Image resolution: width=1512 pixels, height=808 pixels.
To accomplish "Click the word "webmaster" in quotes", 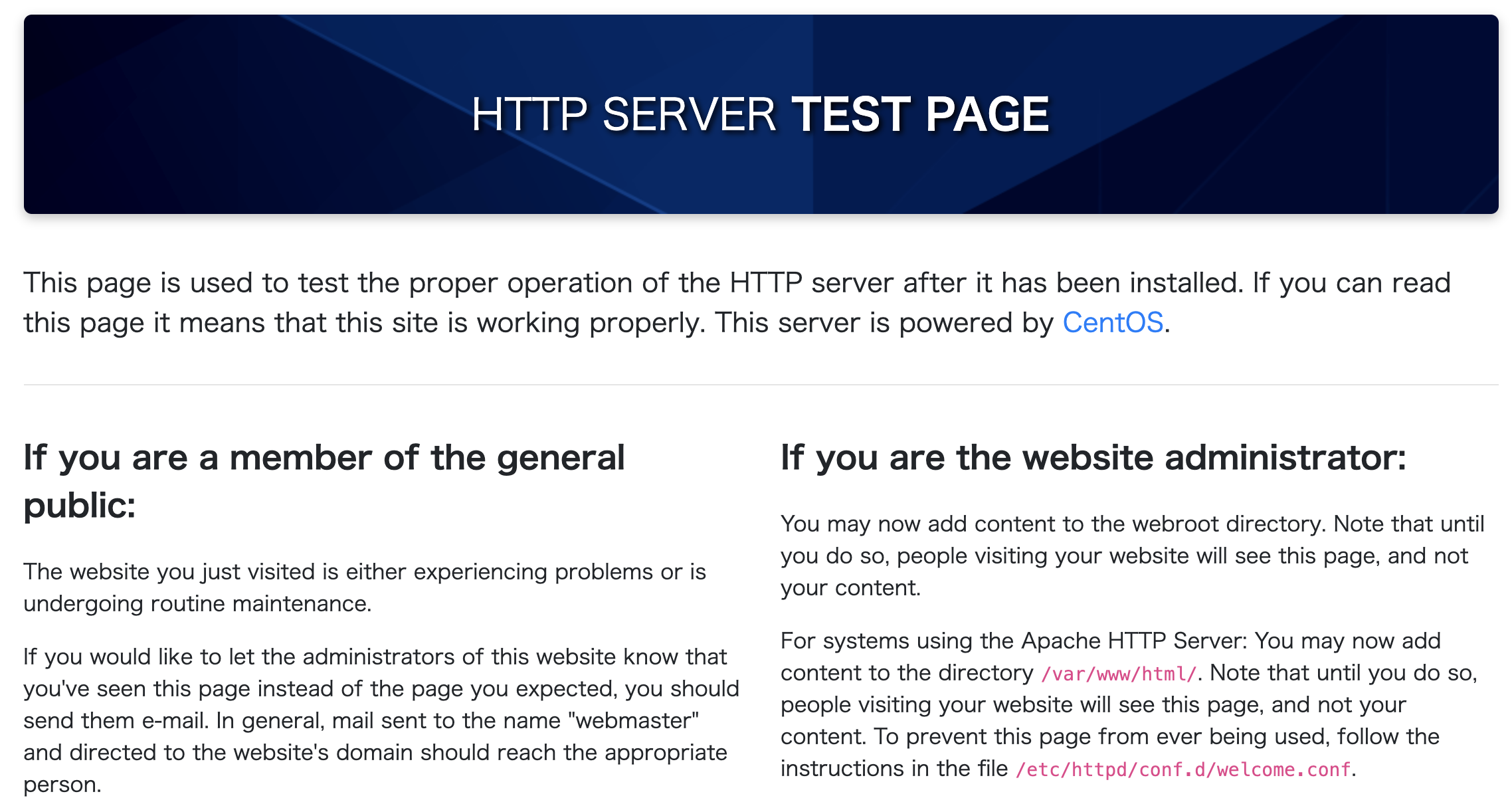I will tap(634, 721).
